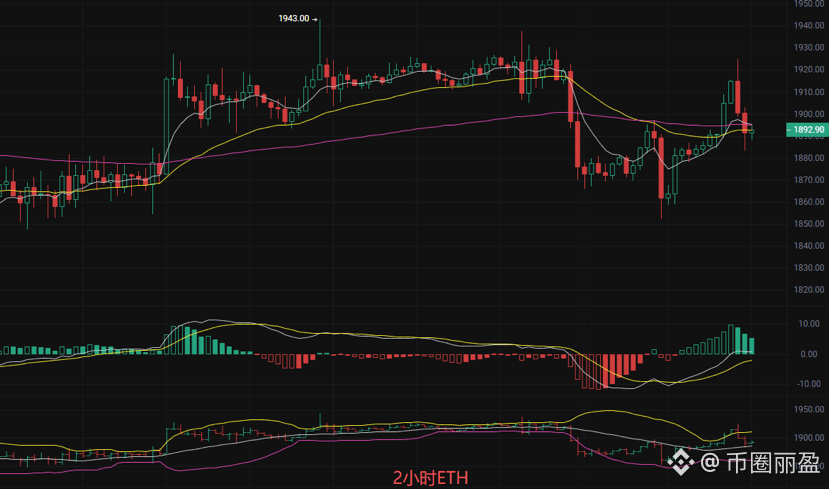Click the 1870.00 price axis label

(x=809, y=180)
